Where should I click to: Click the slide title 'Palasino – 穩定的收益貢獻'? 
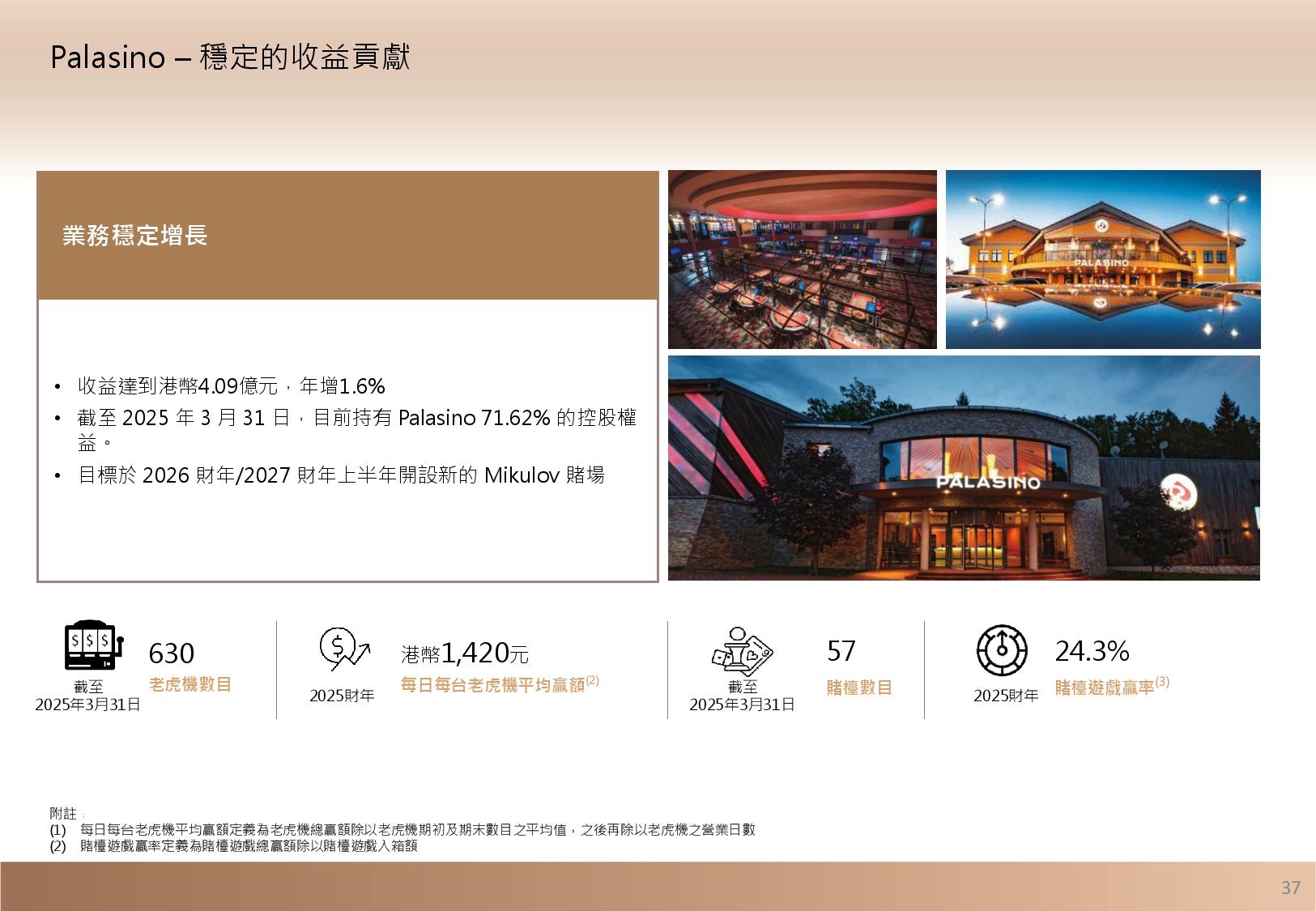pyautogui.click(x=230, y=57)
